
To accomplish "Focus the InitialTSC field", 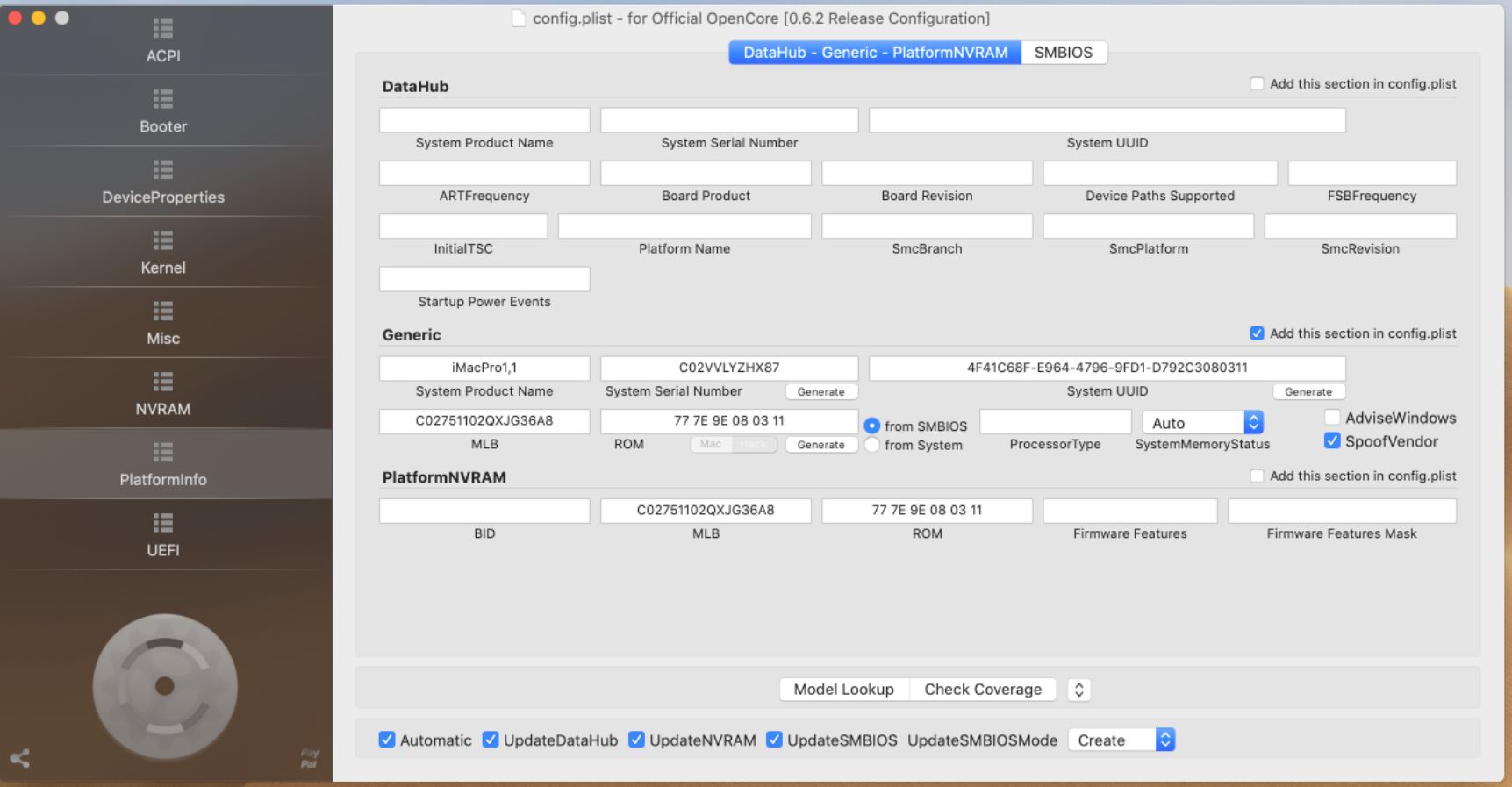I will click(463, 226).
